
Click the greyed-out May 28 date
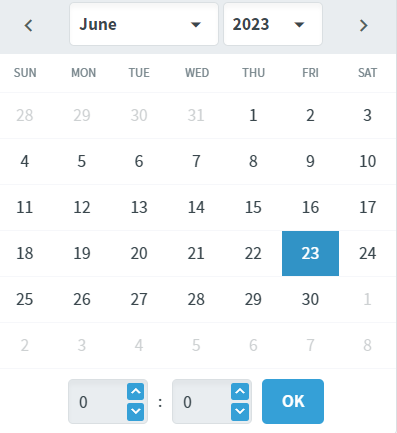(x=25, y=115)
